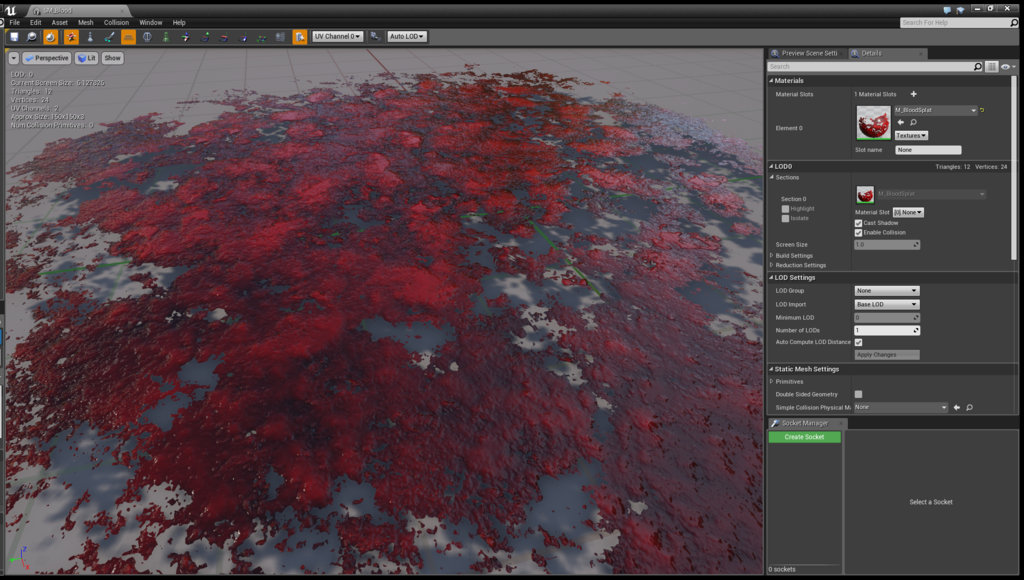Toggle the UV overlay toolbar icon
Image resolution: width=1024 pixels, height=580 pixels.
300,37
